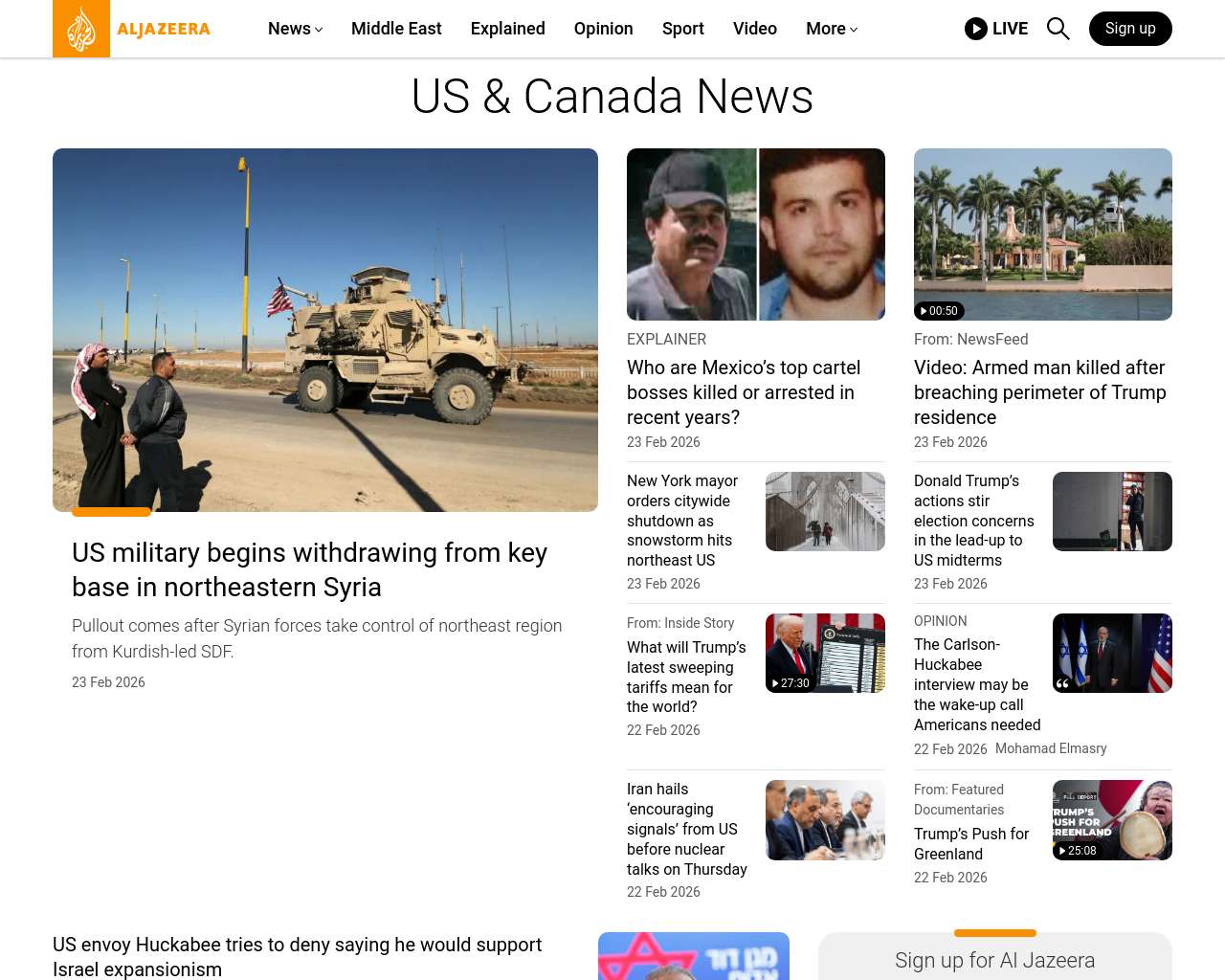
Task: Open the Syria military vehicle lead image
Action: [x=325, y=330]
